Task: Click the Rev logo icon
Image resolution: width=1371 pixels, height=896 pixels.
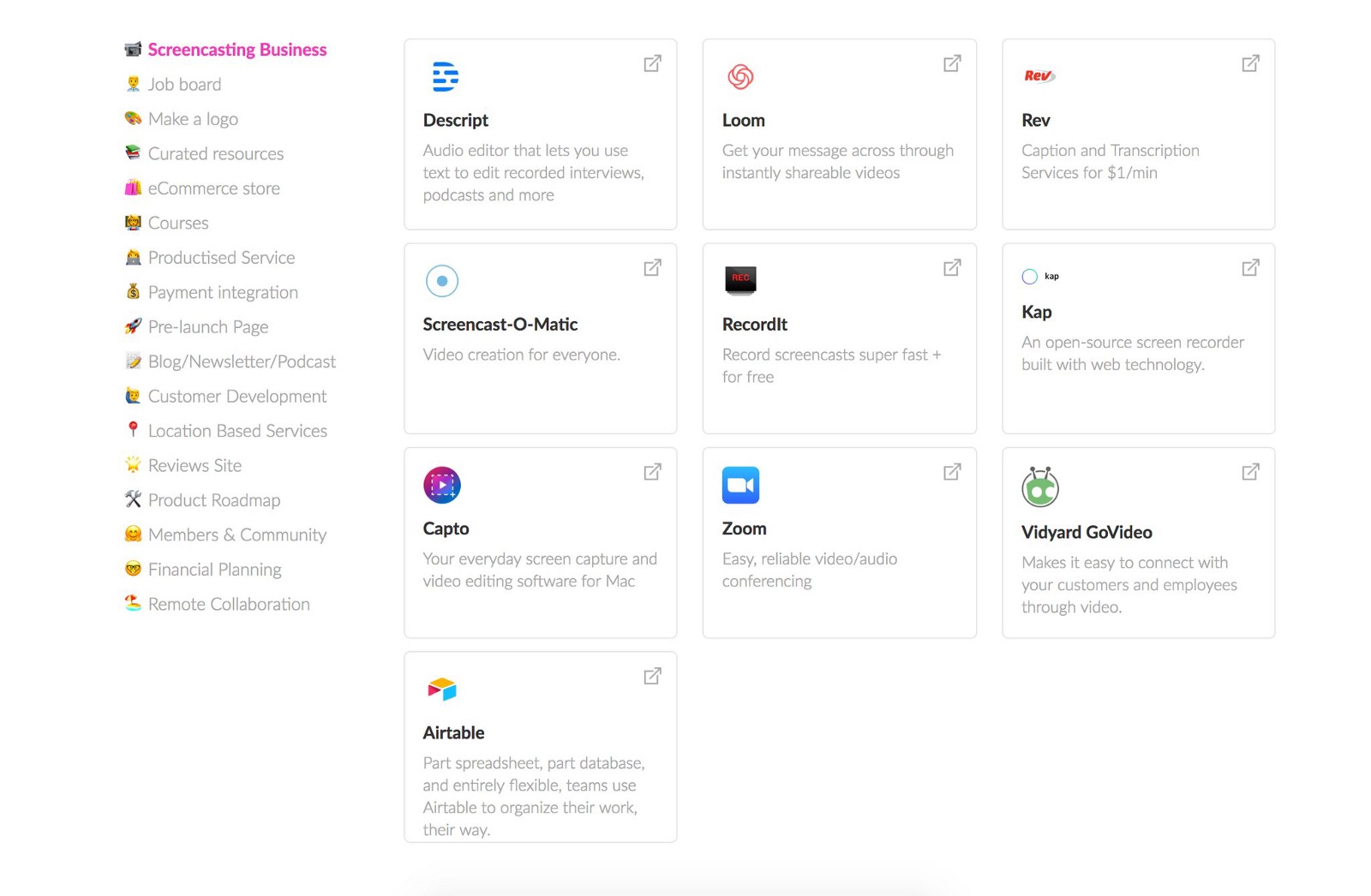Action: click(x=1039, y=76)
